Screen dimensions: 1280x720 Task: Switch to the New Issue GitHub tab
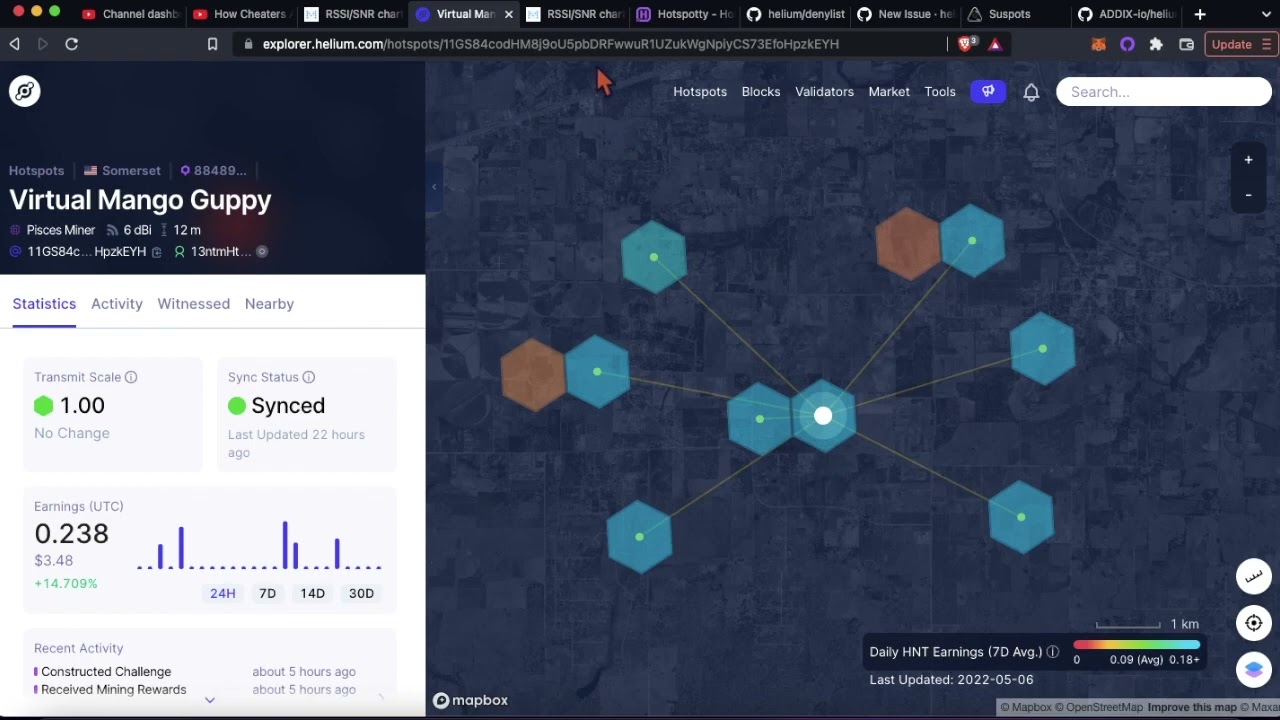906,14
